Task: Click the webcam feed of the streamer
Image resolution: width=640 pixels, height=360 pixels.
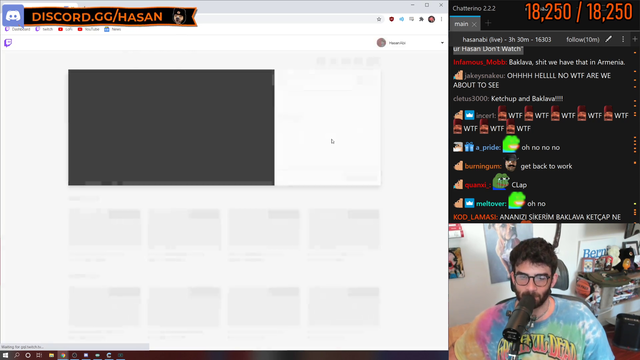Action: (544, 291)
